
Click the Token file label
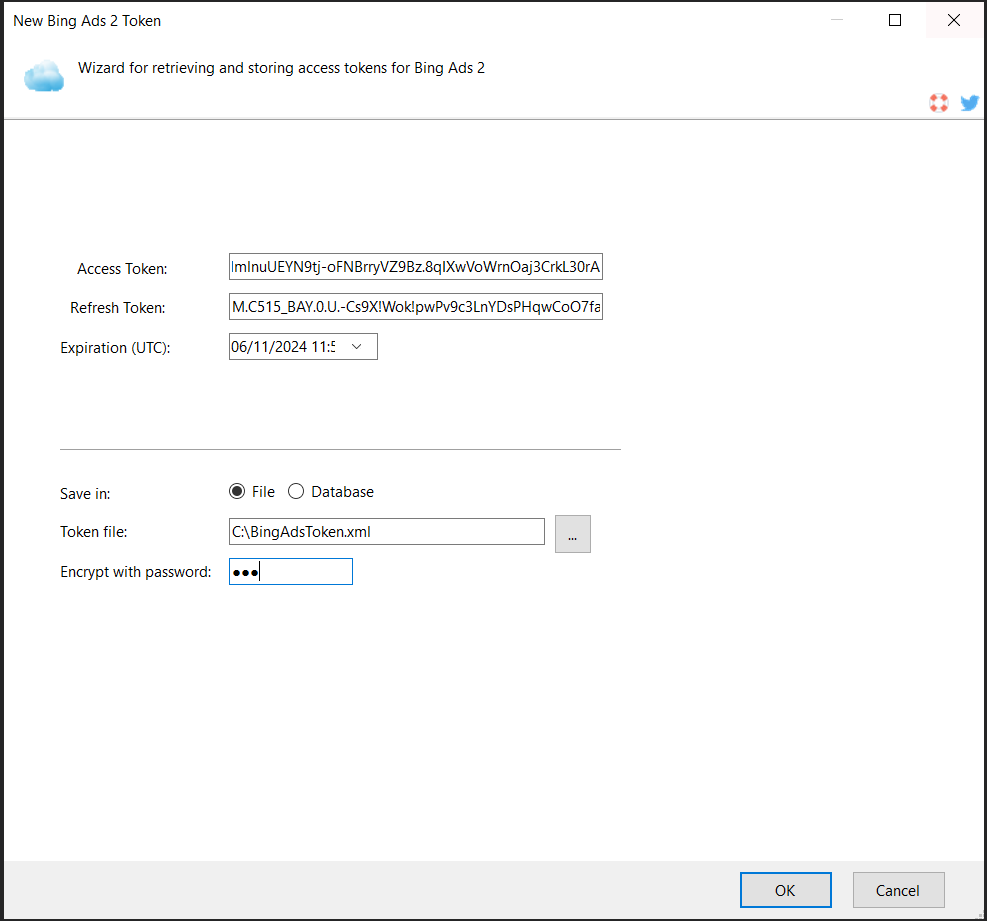[94, 532]
